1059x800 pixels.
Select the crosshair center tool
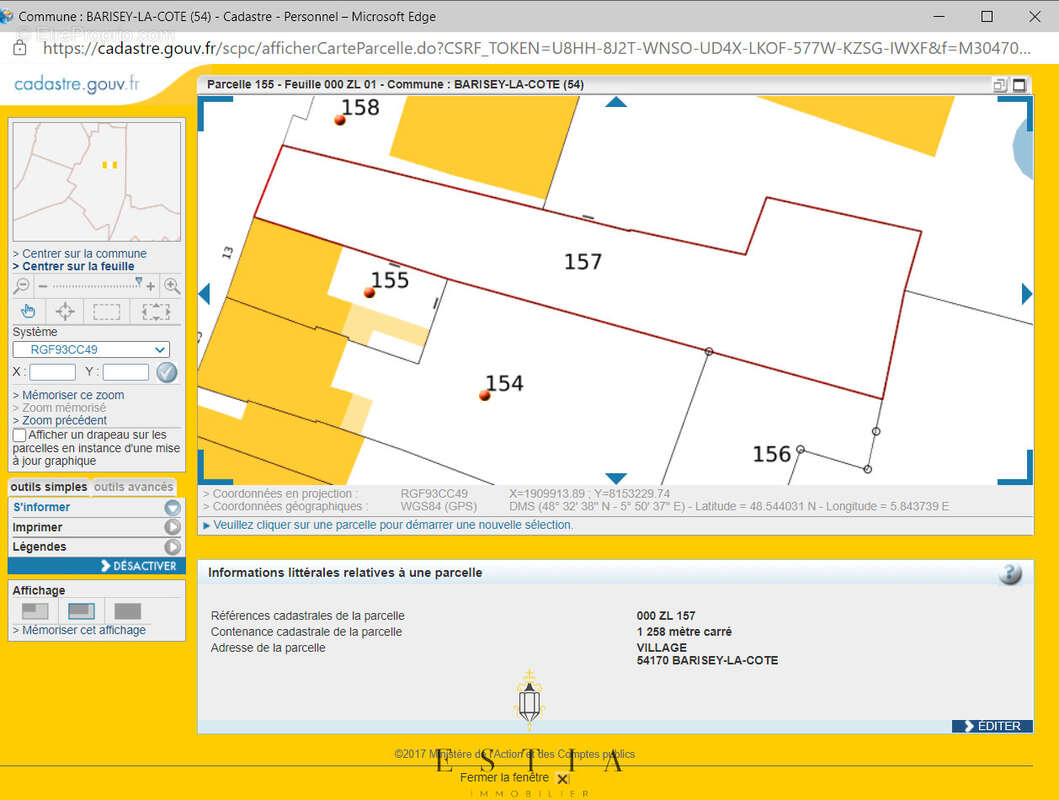point(65,311)
